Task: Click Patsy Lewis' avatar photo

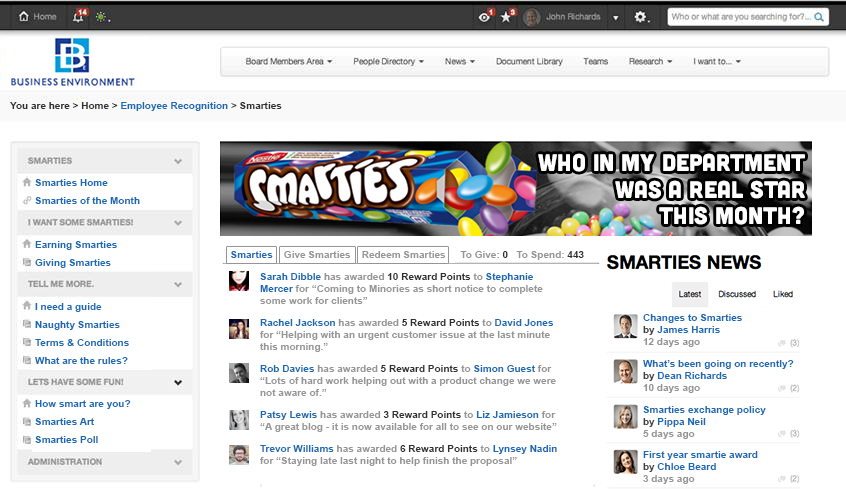Action: pos(239,419)
